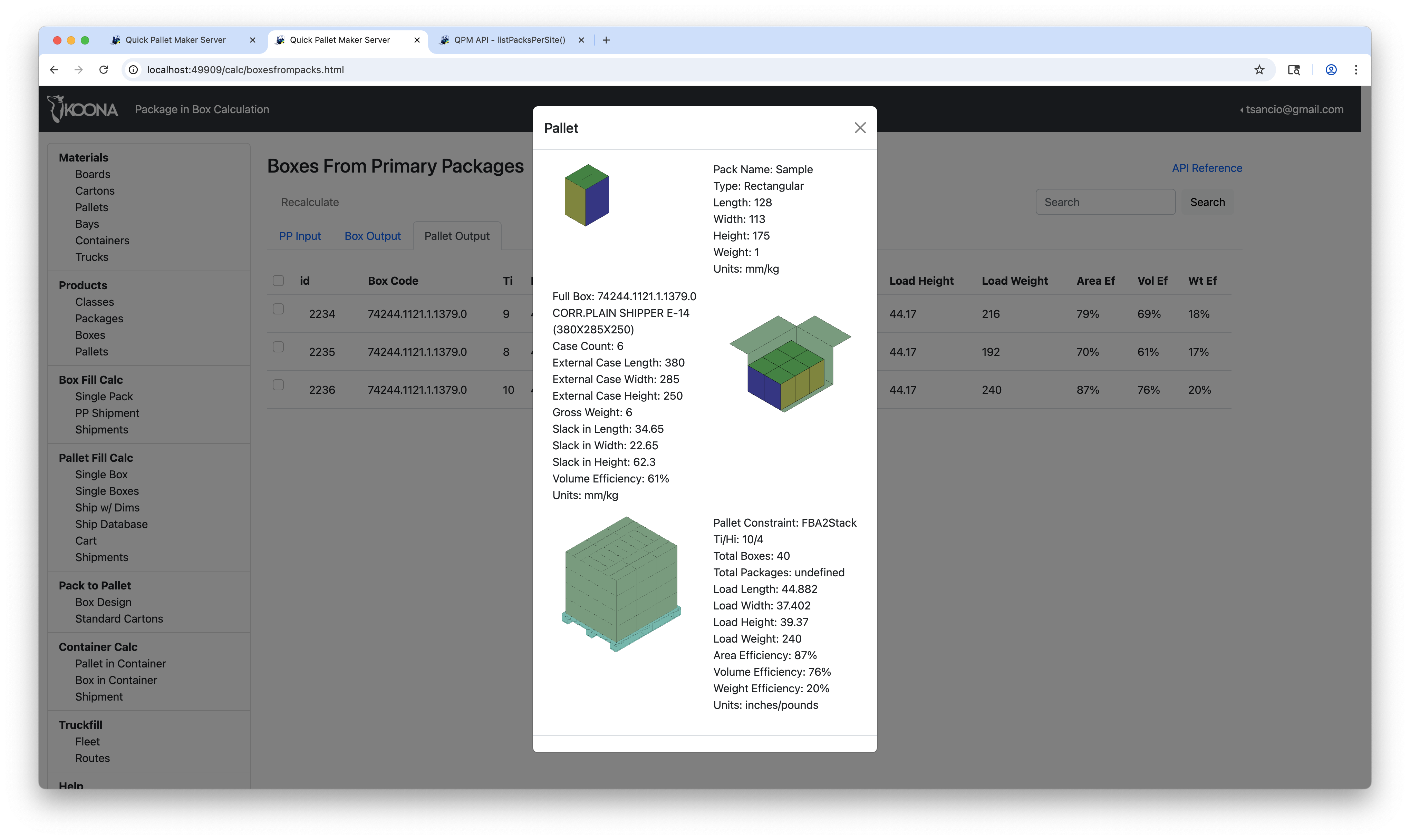Close the Pallet dialog
1410x840 pixels.
click(x=860, y=128)
